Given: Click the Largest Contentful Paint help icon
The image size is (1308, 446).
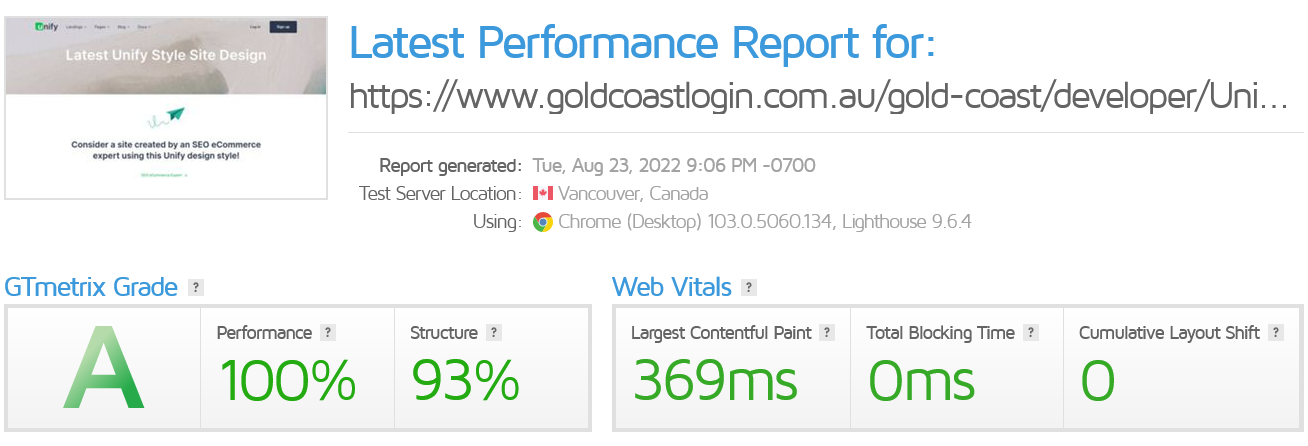Looking at the screenshot, I should tap(827, 333).
